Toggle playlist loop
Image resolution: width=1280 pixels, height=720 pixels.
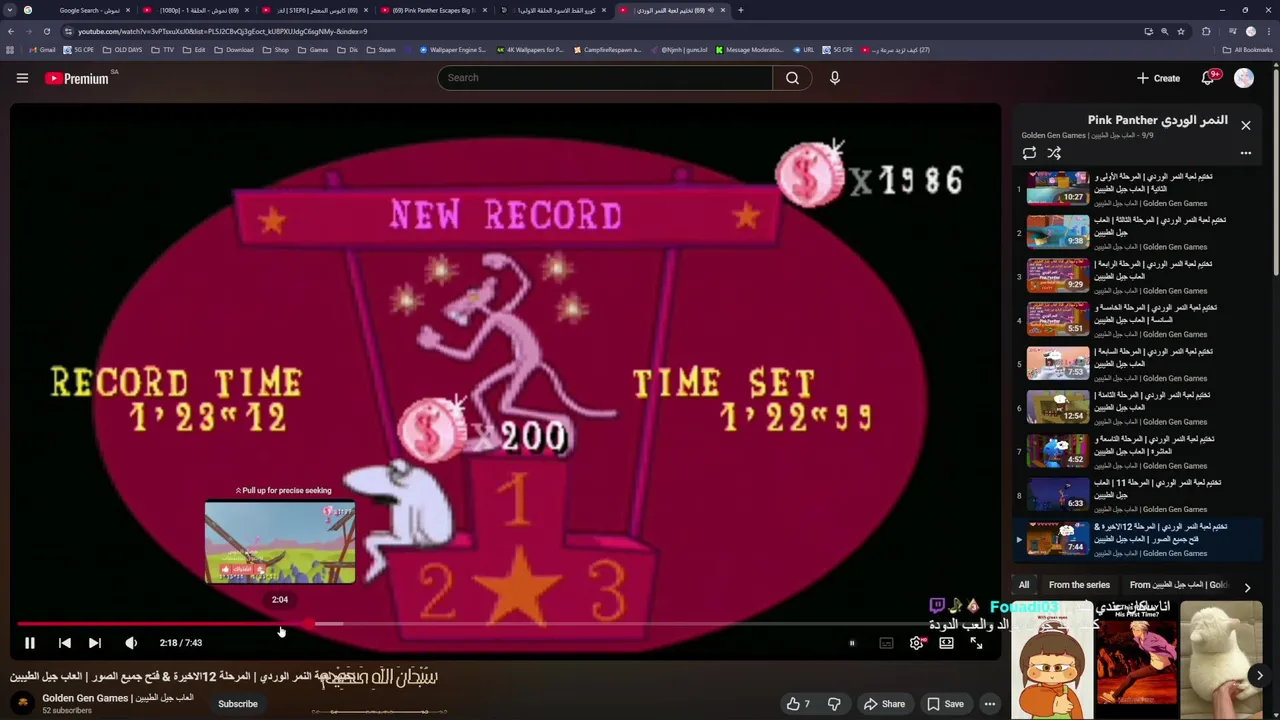point(1029,153)
